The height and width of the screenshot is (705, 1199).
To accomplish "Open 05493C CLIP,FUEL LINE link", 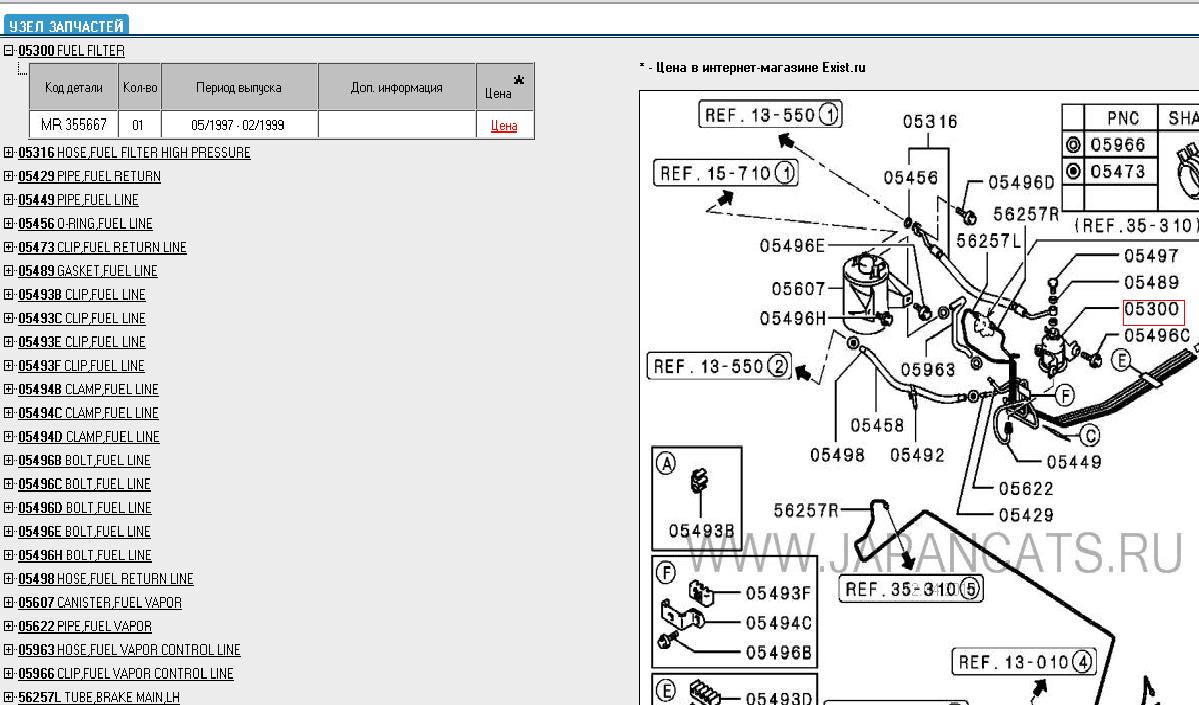I will tap(82, 319).
